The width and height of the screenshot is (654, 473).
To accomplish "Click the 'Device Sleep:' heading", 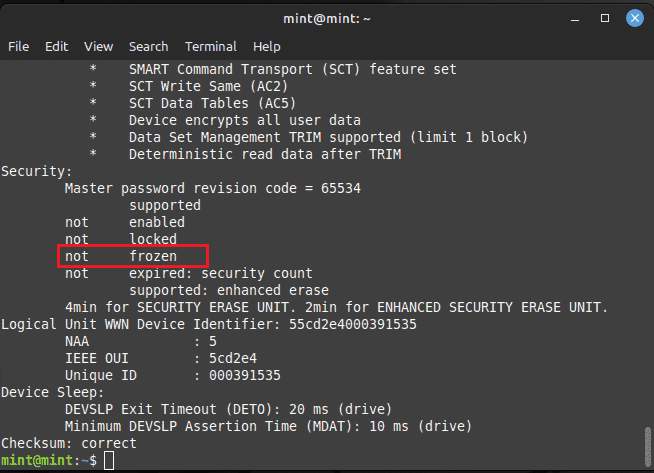I will 53,392.
